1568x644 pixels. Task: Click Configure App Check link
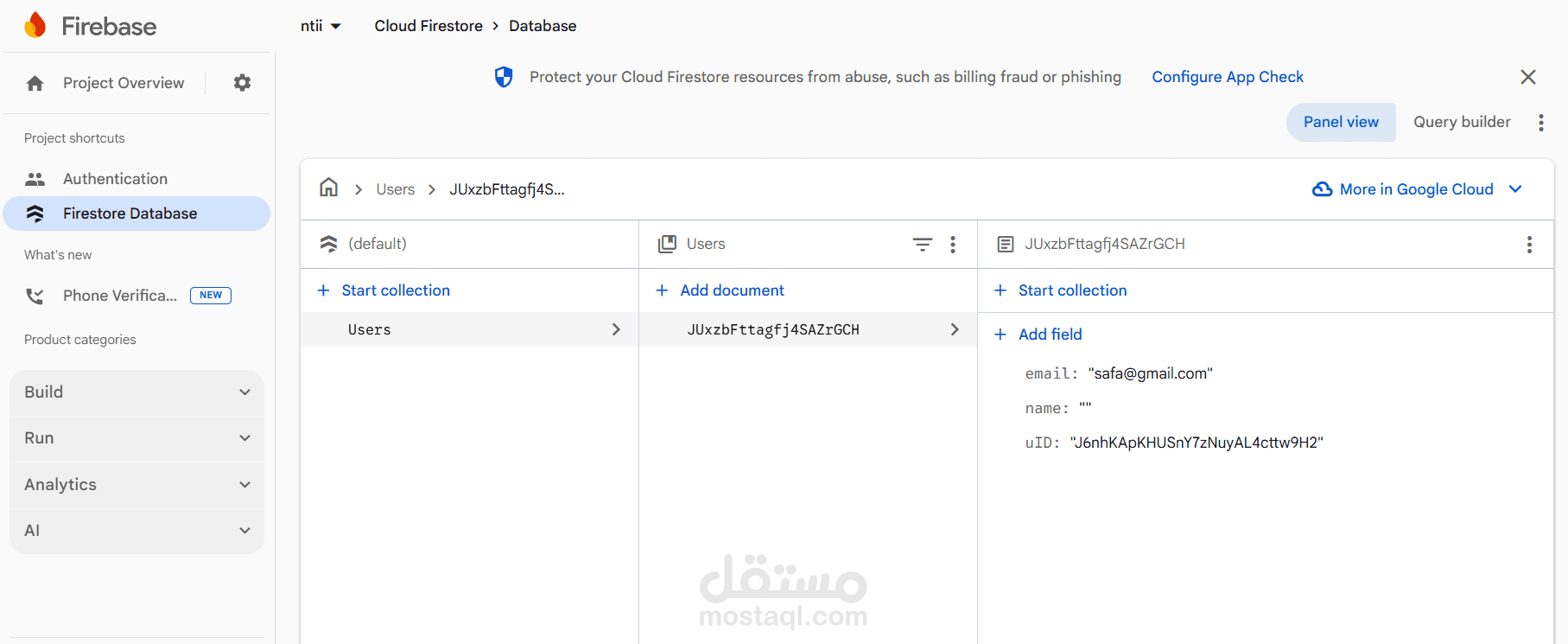point(1227,77)
